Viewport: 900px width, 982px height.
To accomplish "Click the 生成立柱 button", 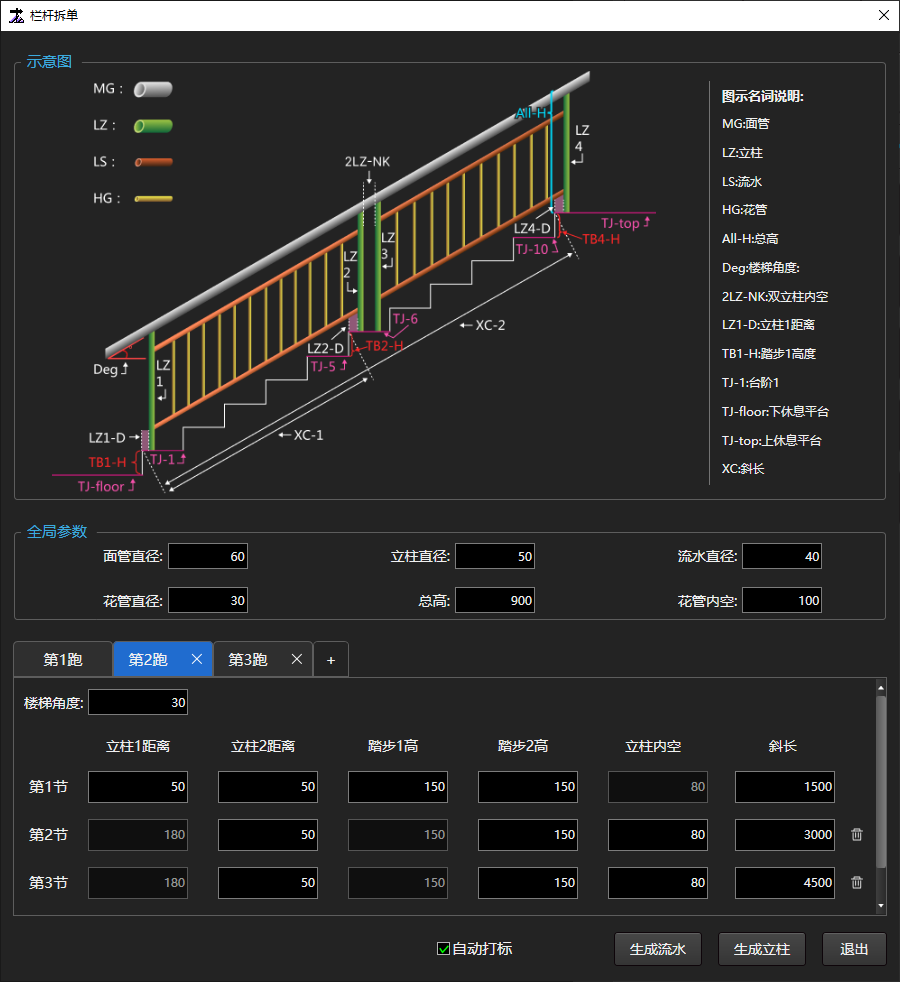I will 762,949.
